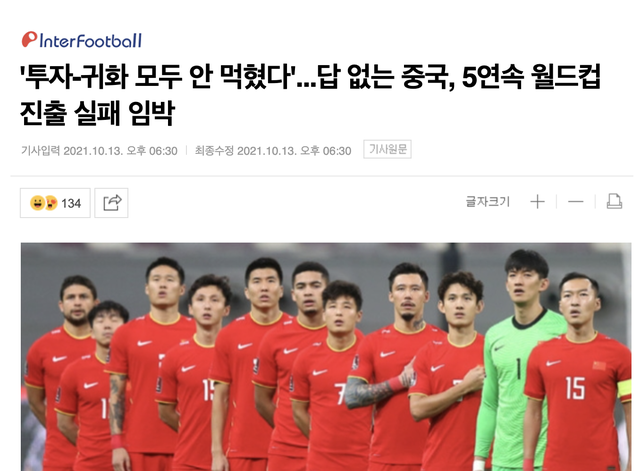
Task: Click the red InterFootball logo mark
Action: click(x=29, y=40)
